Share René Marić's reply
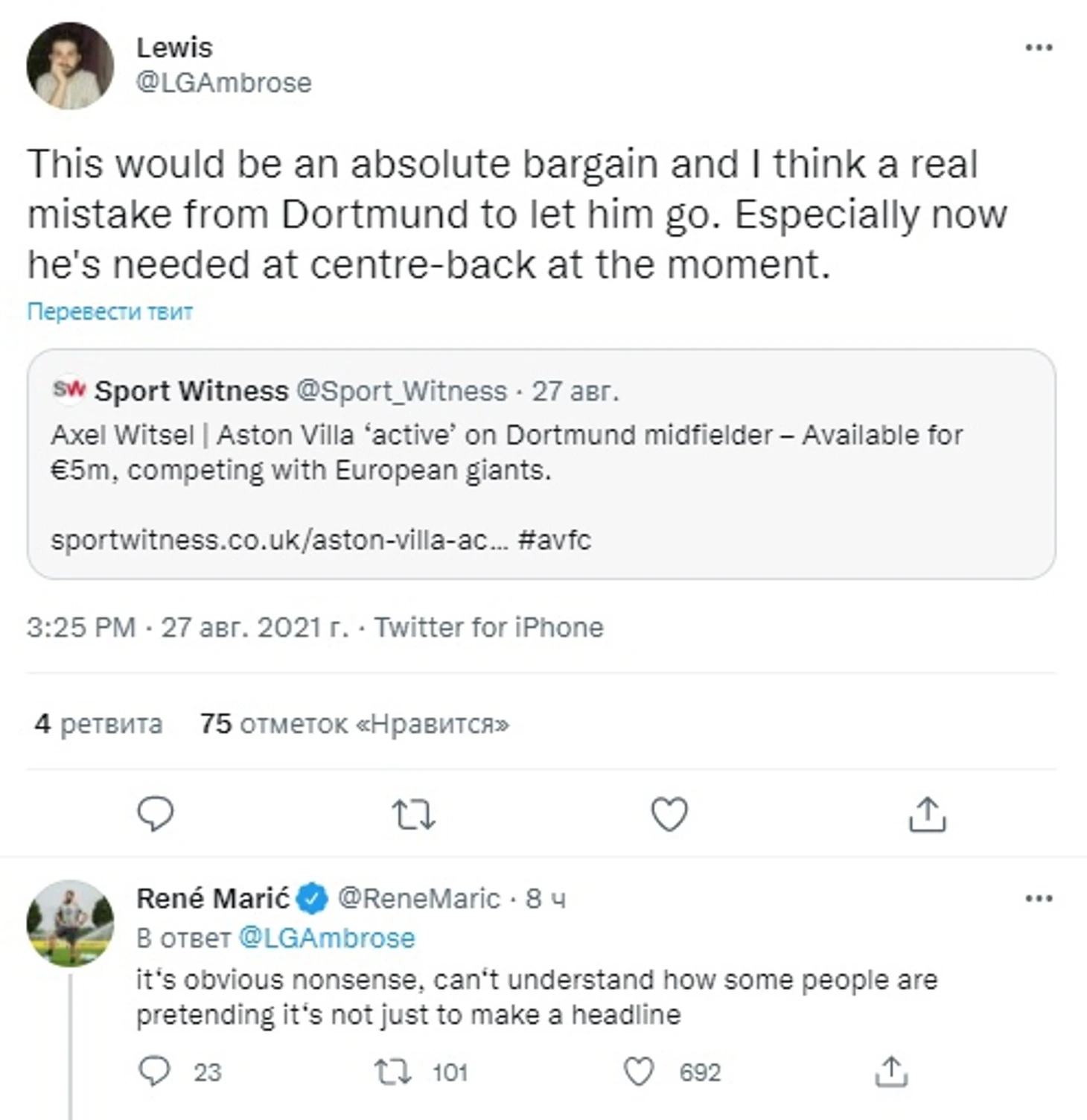The height and width of the screenshot is (1120, 1087). (891, 1072)
